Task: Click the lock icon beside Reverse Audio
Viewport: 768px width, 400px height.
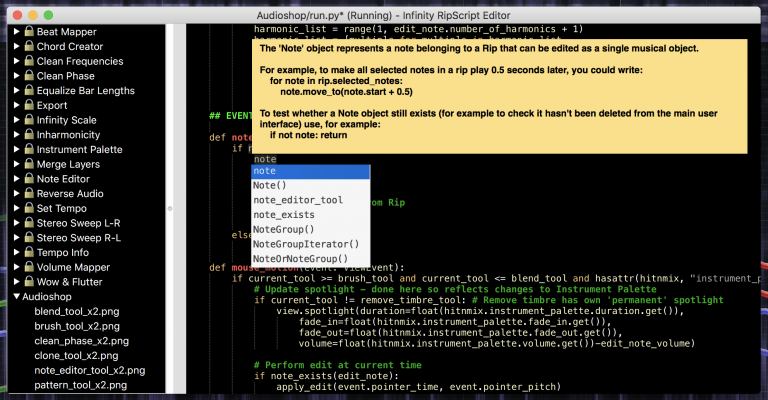Action: [x=29, y=193]
